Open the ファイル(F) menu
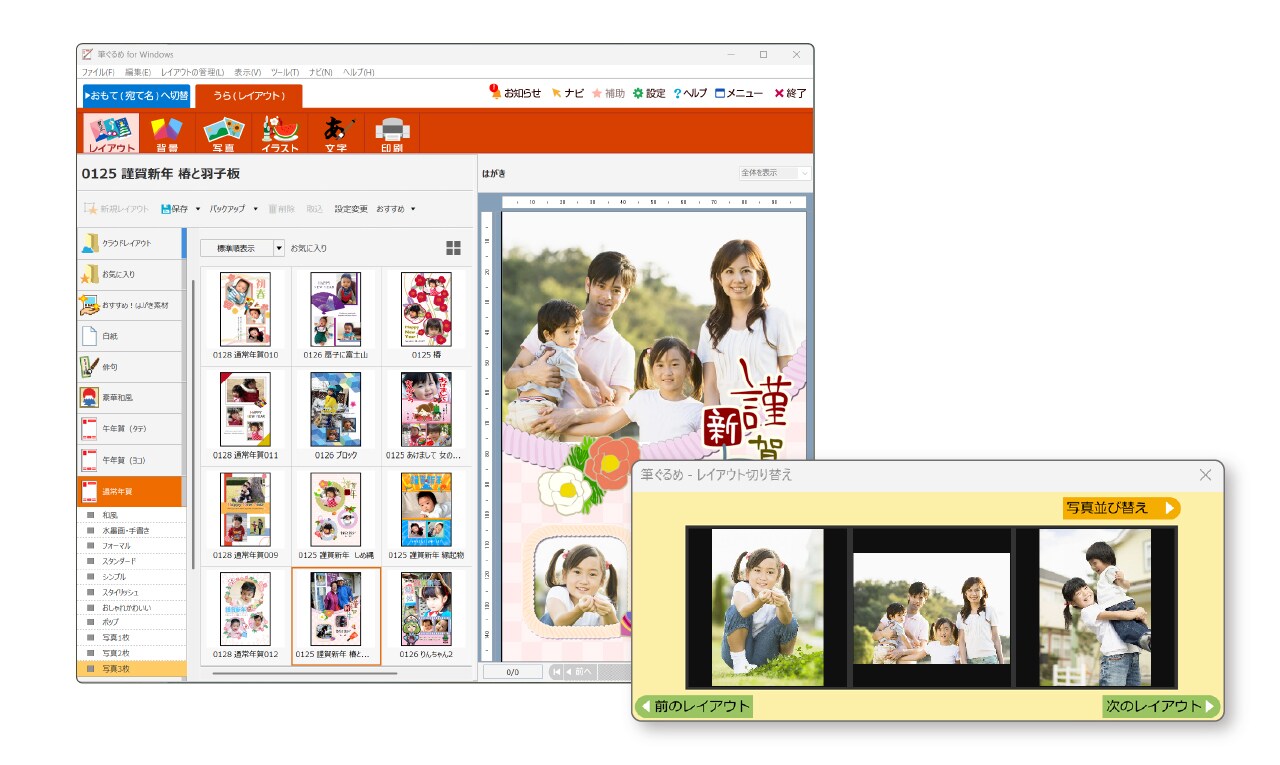 pyautogui.click(x=97, y=72)
